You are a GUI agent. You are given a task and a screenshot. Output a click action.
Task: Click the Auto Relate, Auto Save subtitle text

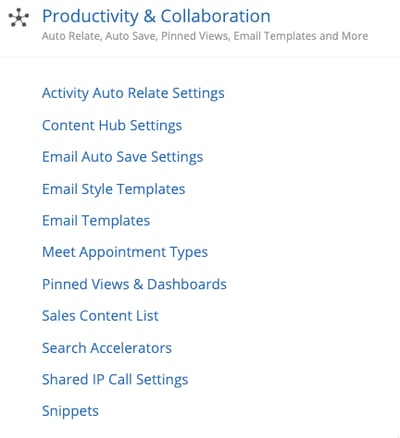pyautogui.click(x=205, y=36)
